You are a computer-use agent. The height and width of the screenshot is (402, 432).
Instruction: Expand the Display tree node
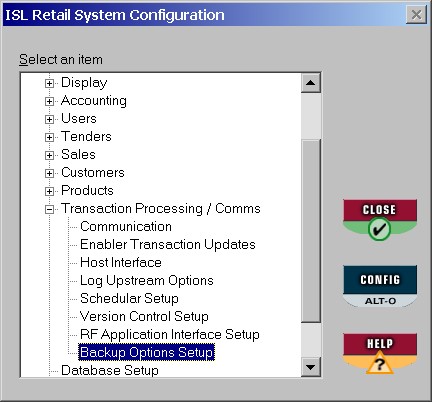click(49, 83)
